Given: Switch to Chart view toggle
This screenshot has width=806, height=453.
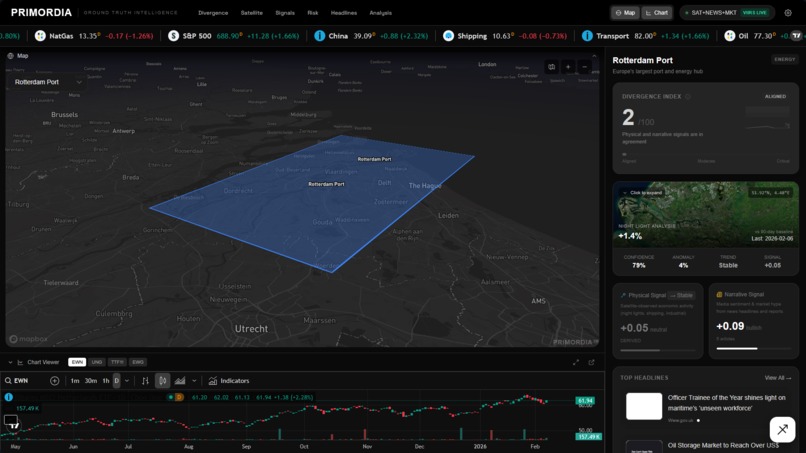Looking at the screenshot, I should pyautogui.click(x=657, y=13).
